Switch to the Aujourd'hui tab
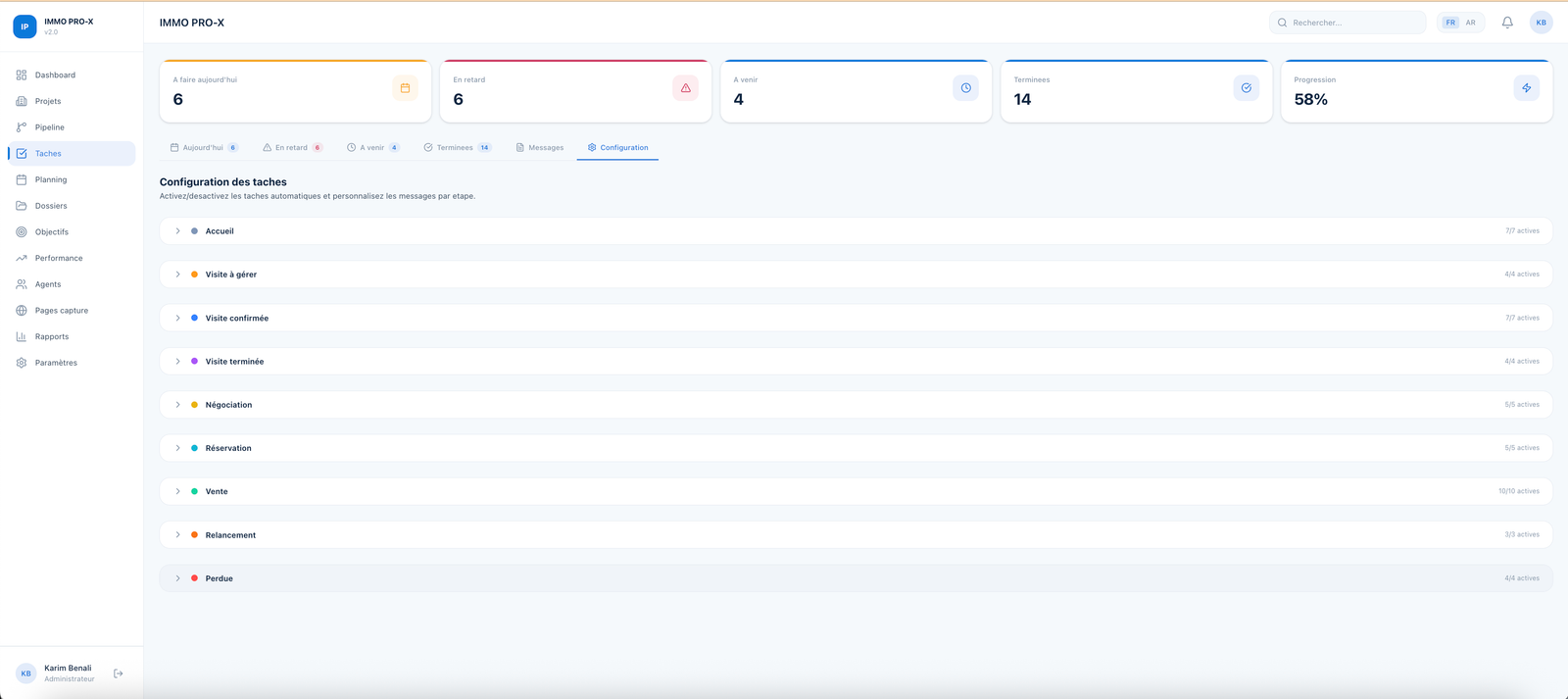This screenshot has width=1568, height=699. pos(204,148)
